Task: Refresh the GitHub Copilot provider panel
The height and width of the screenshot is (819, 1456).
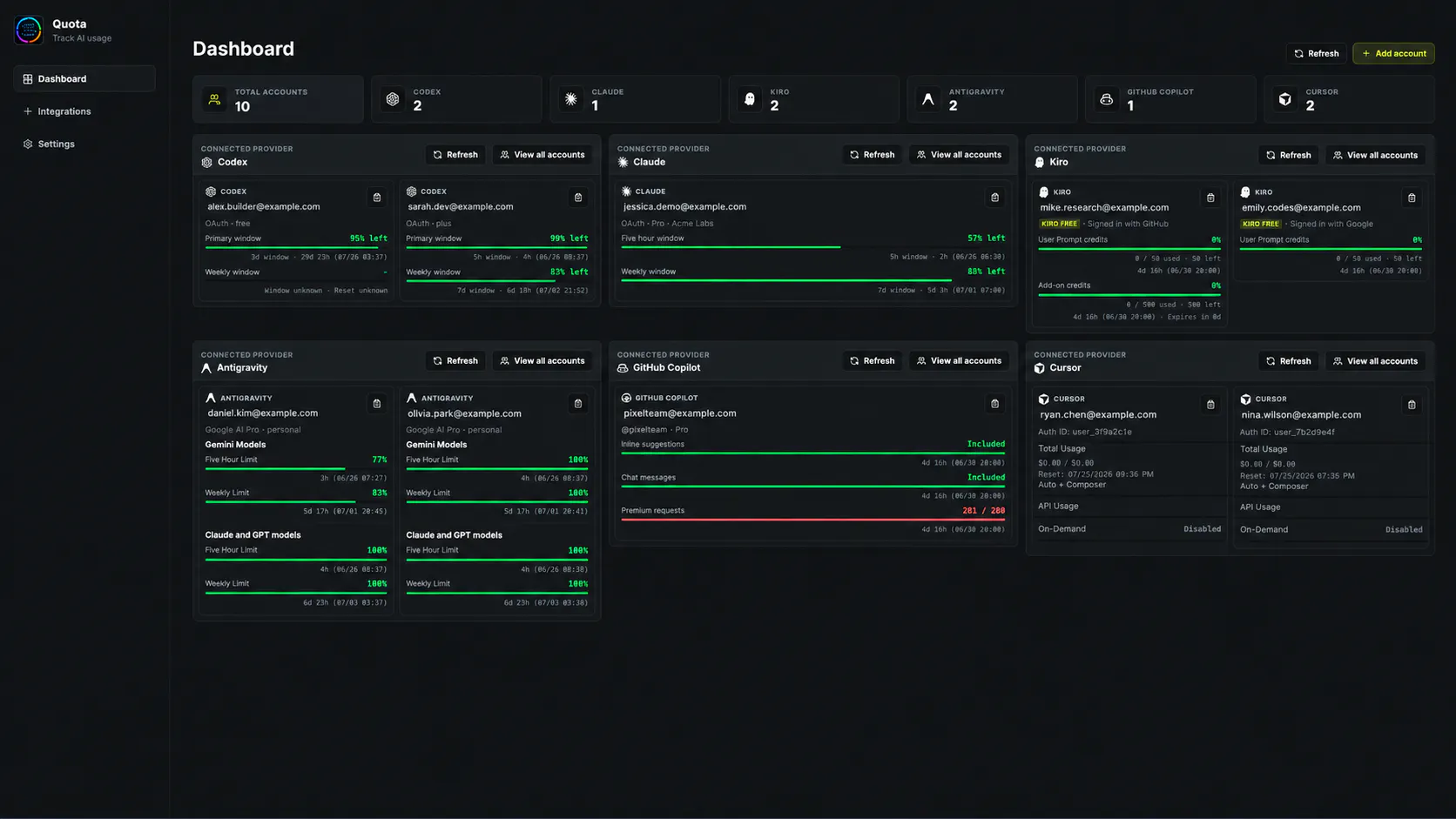Action: tap(872, 360)
